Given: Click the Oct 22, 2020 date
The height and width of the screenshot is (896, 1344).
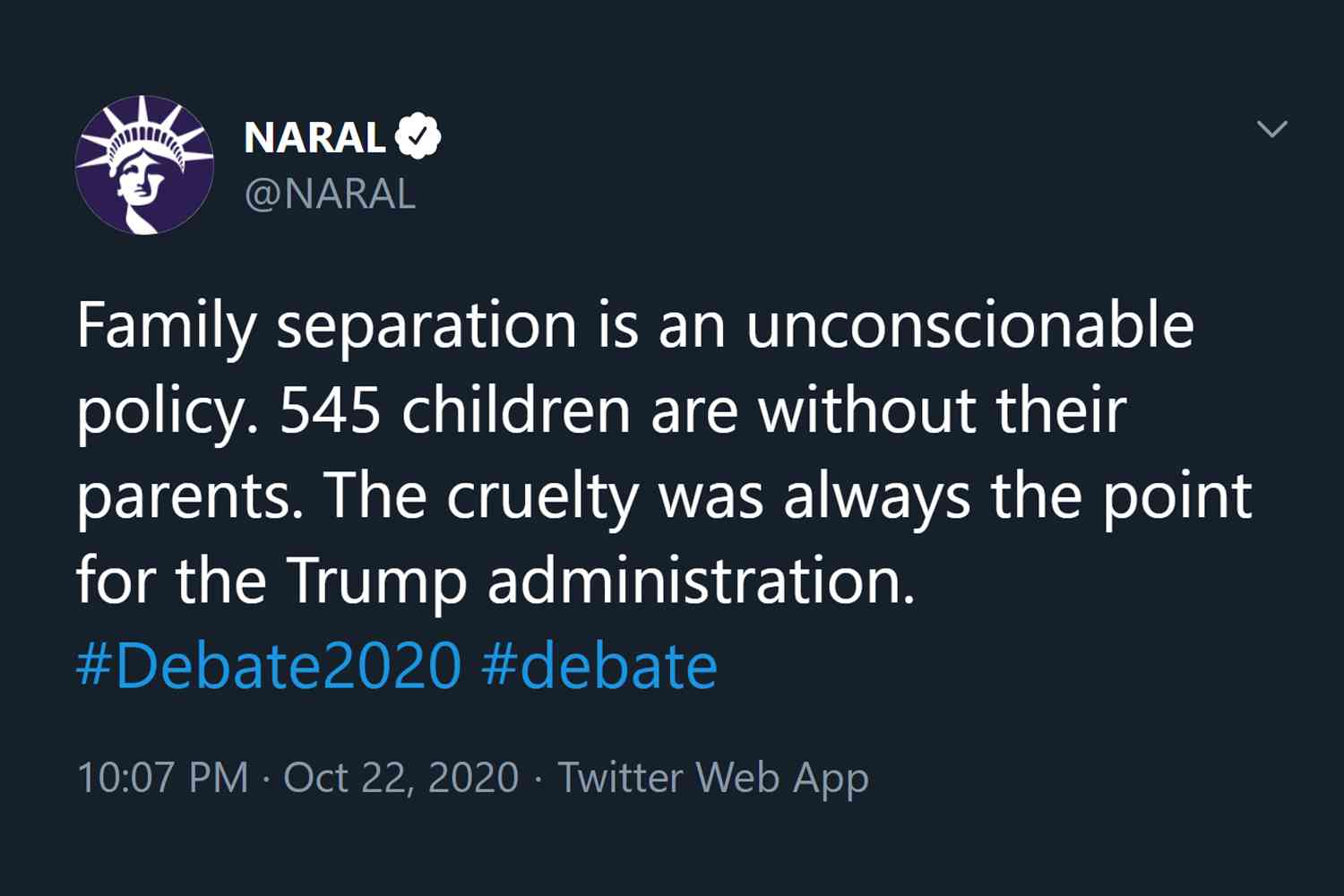Looking at the screenshot, I should tap(401, 777).
